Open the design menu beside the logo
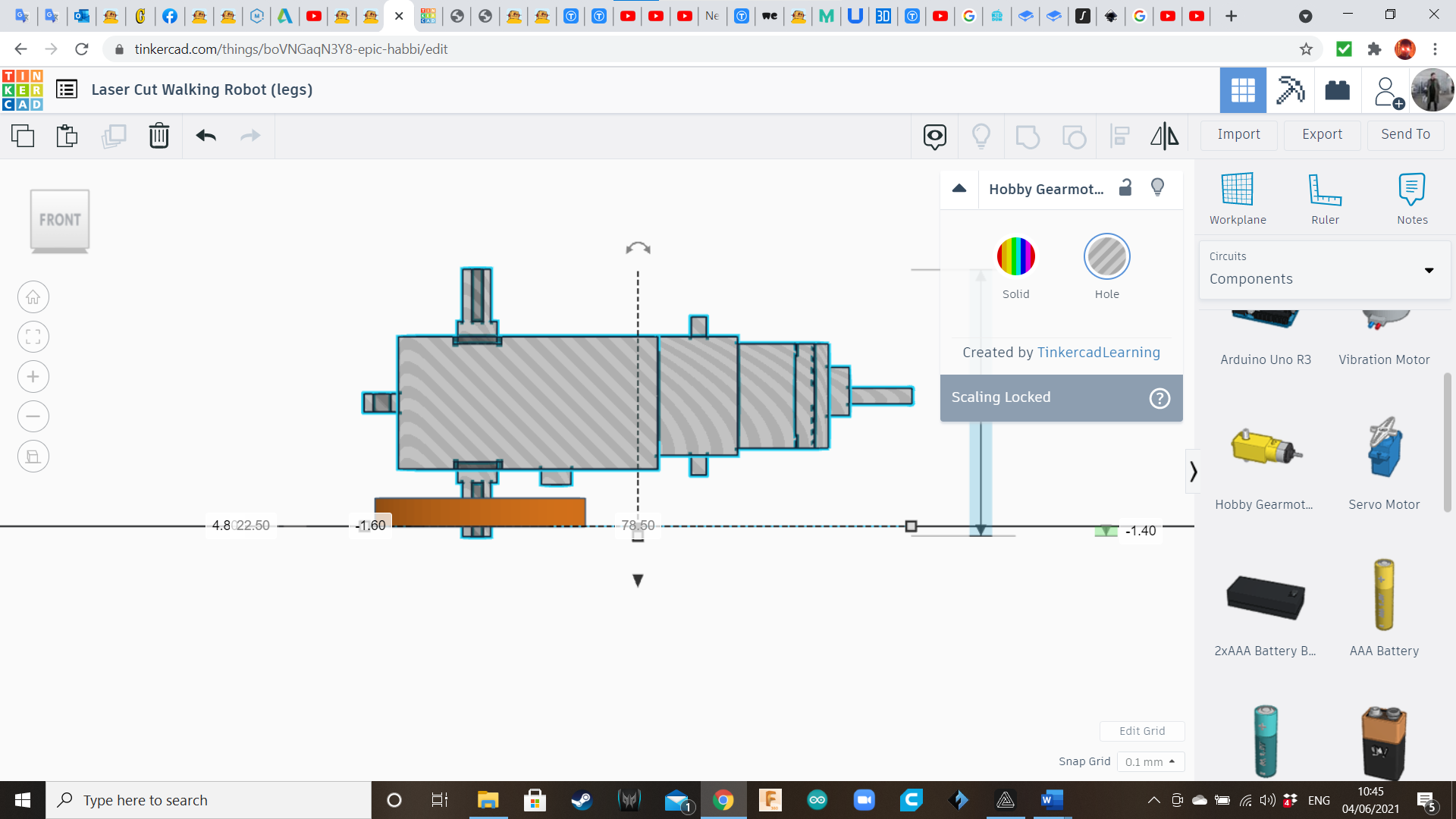Screen dimensions: 1456x819 click(67, 89)
